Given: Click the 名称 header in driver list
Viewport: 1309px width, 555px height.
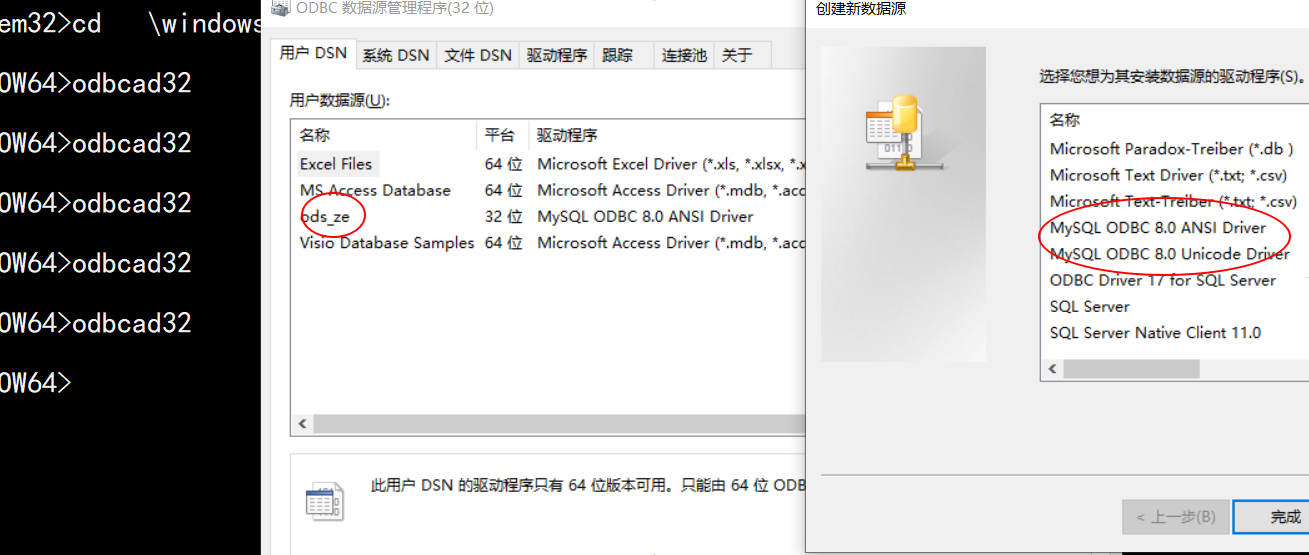Looking at the screenshot, I should (x=1065, y=120).
